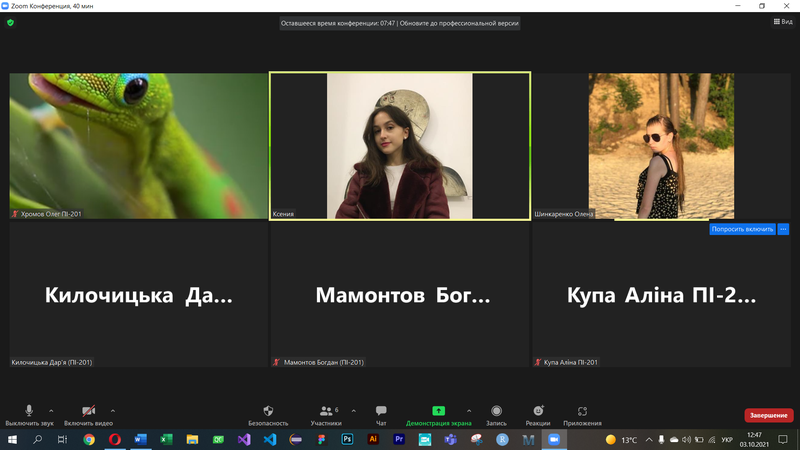Viewport: 800px width, 450px height.
Task: Open the Security (Безопасность) menu
Action: click(x=268, y=415)
